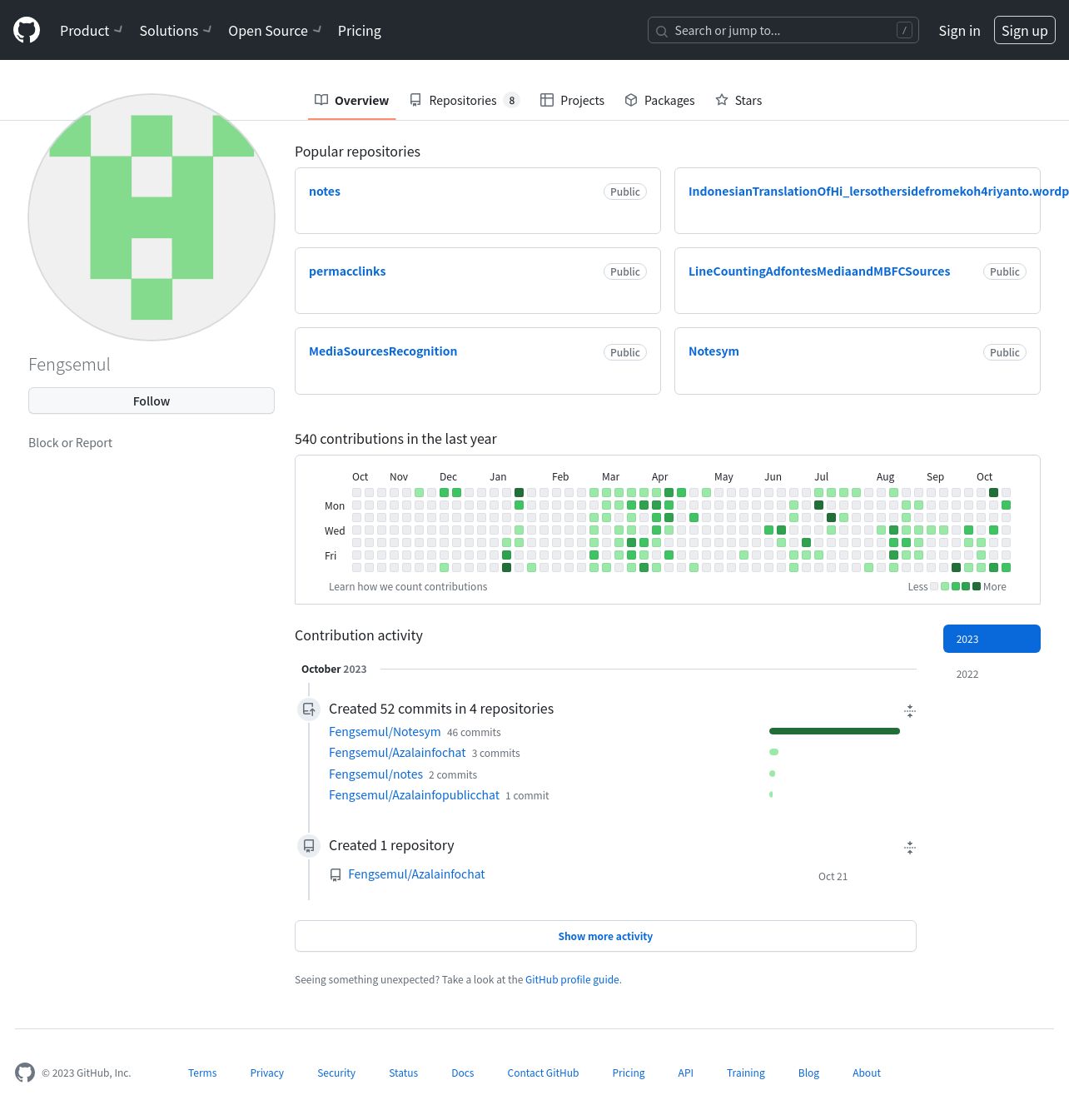Screen dimensions: 1069x1120
Task: Click the Projects table icon
Action: click(547, 100)
